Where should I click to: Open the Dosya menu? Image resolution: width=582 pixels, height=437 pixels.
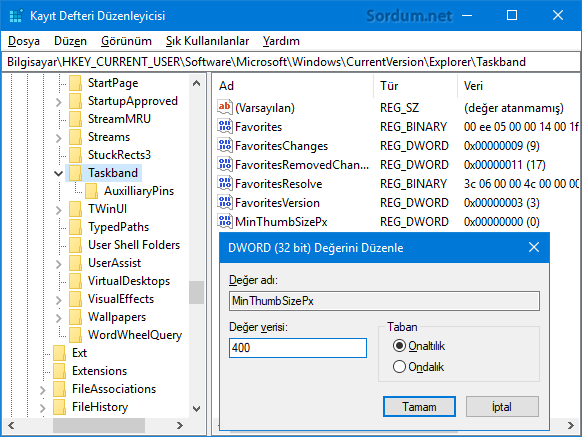(x=24, y=41)
